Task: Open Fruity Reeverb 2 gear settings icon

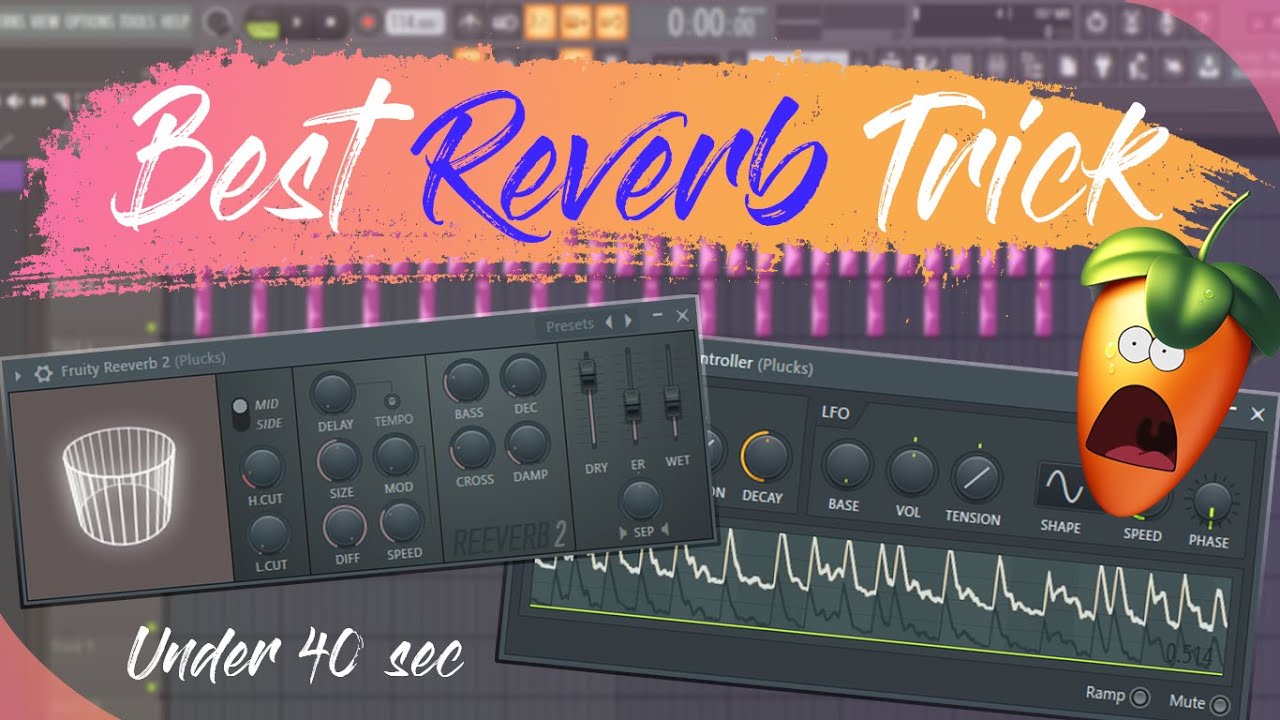Action: (43, 373)
